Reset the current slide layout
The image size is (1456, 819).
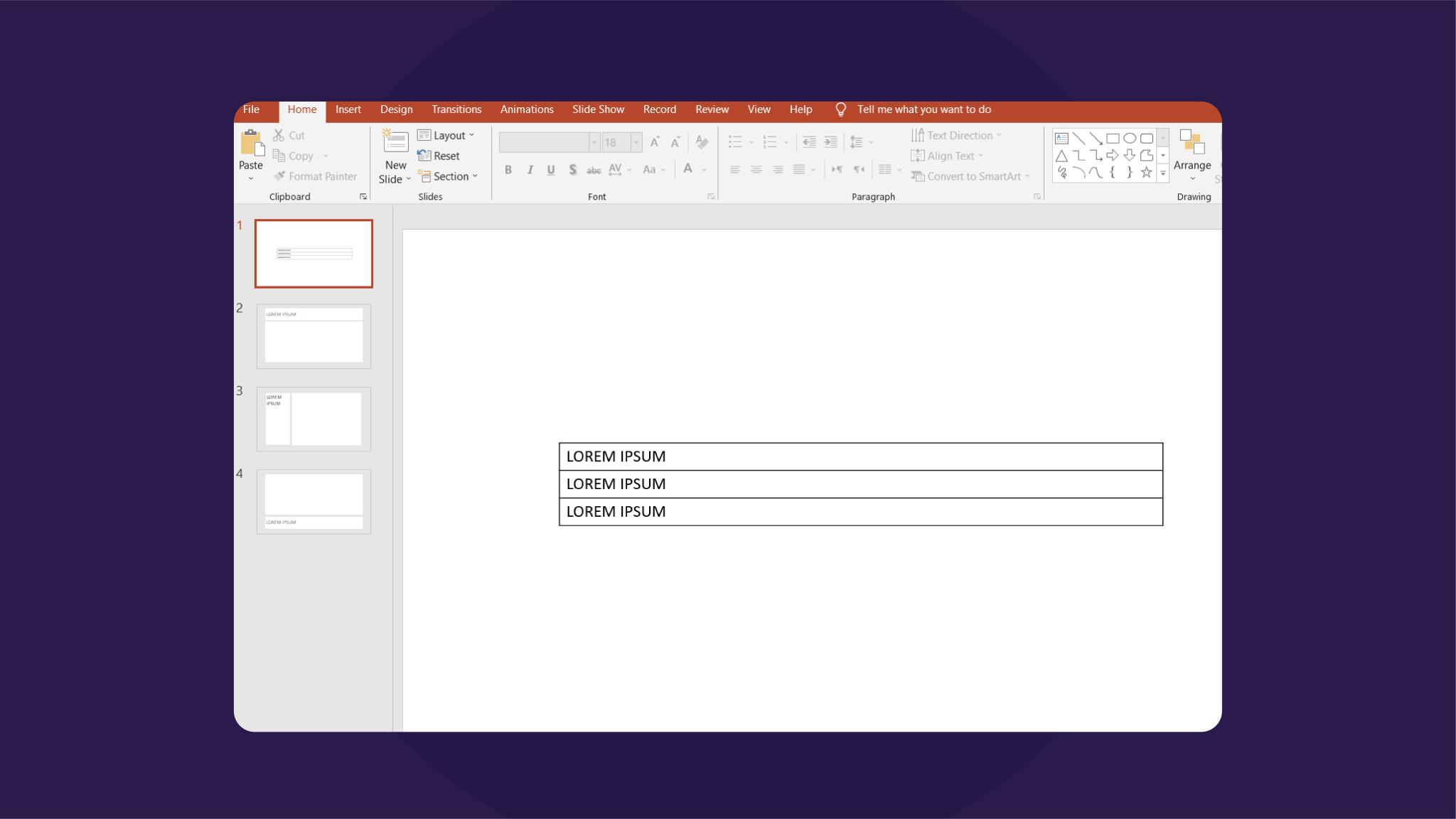[x=441, y=155]
